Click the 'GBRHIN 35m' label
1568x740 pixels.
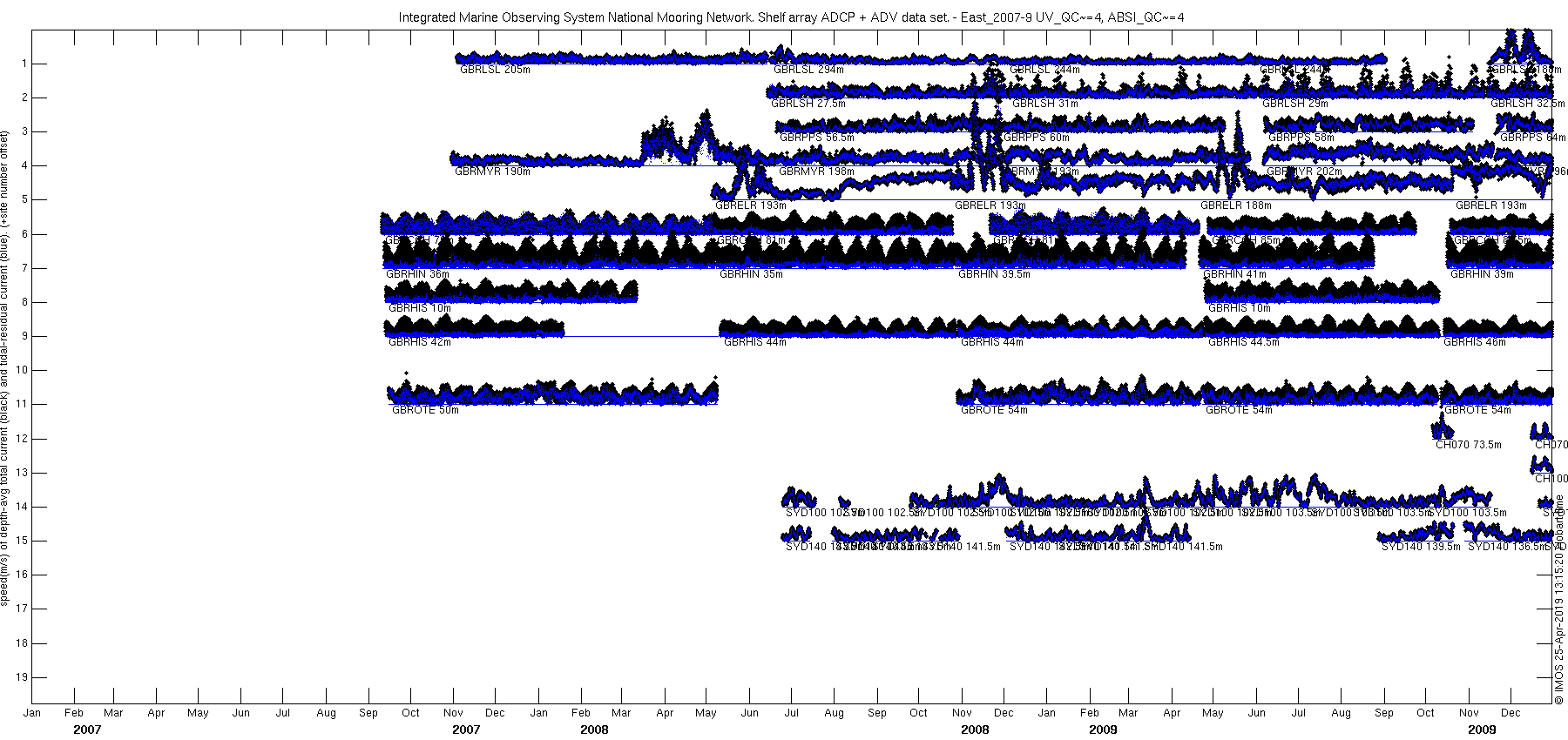751,274
